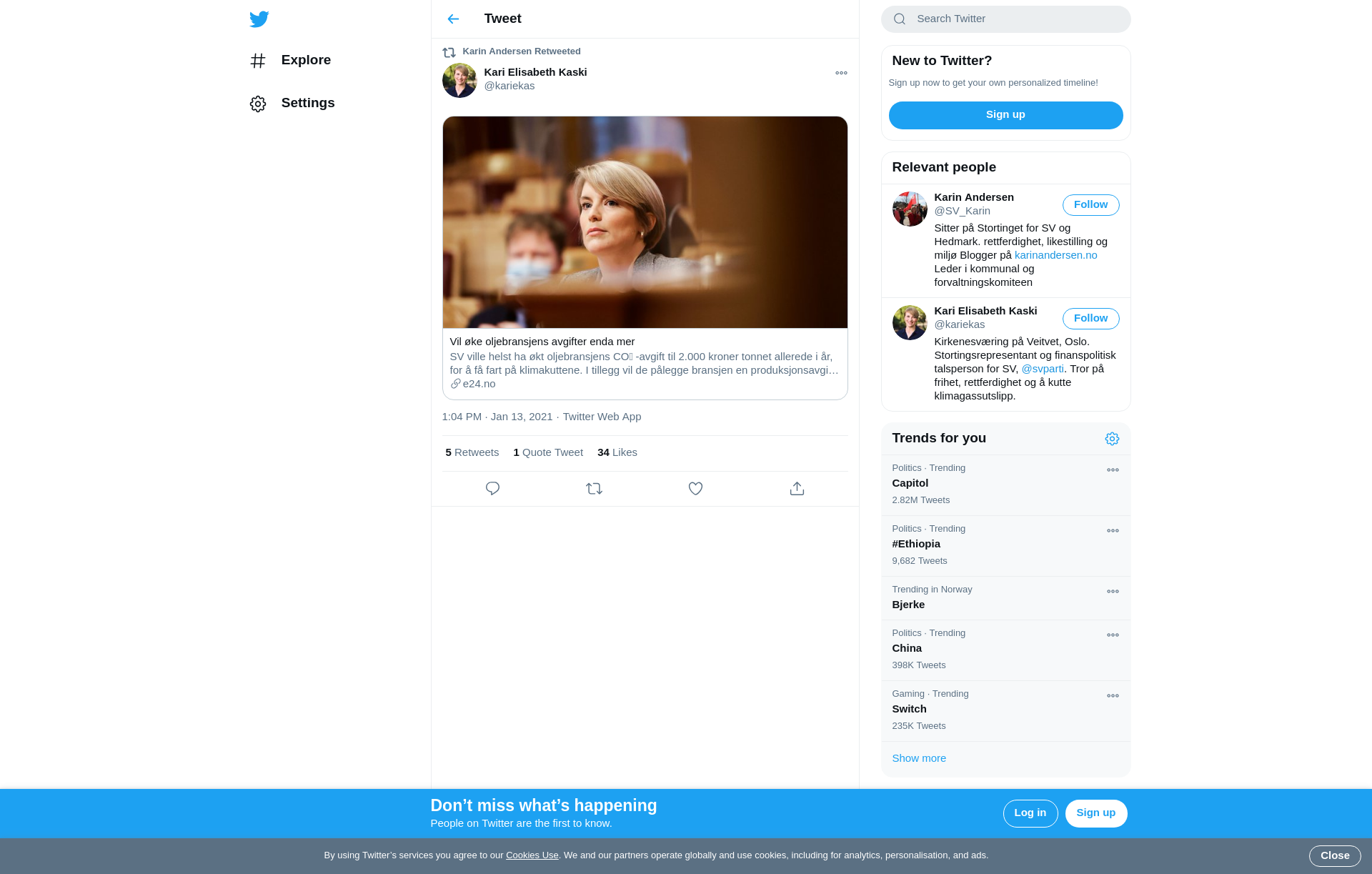The image size is (1372, 874).
Task: Open the e24.no article image card
Action: click(645, 223)
